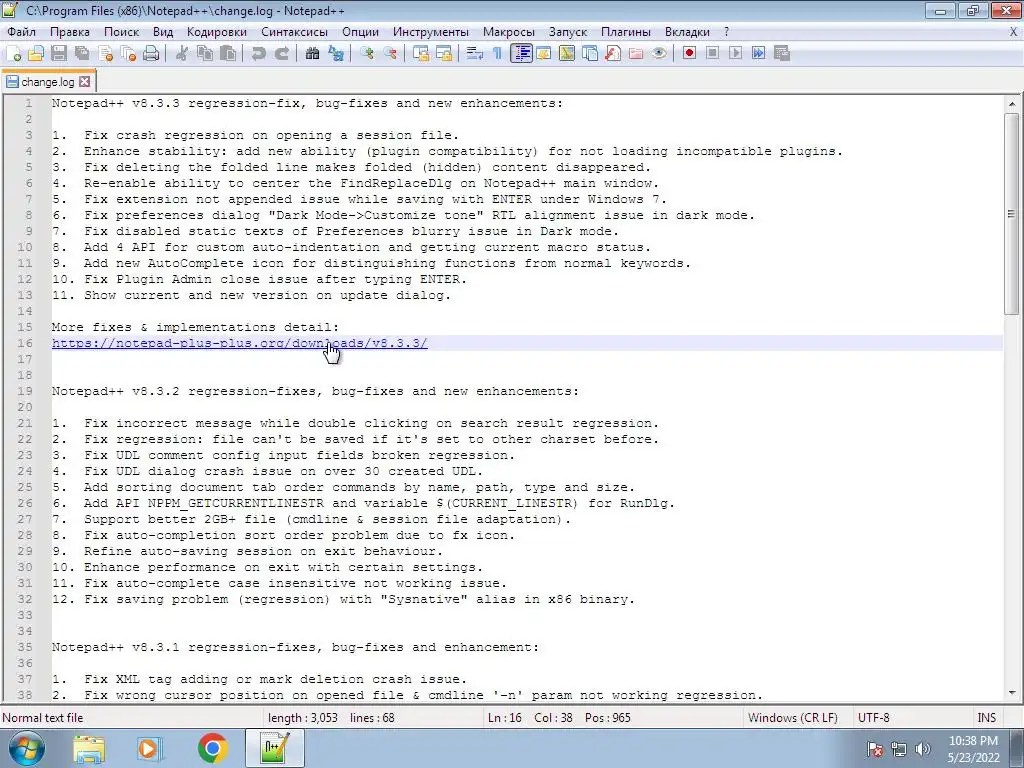Click the Save floppy disk icon

59,54
